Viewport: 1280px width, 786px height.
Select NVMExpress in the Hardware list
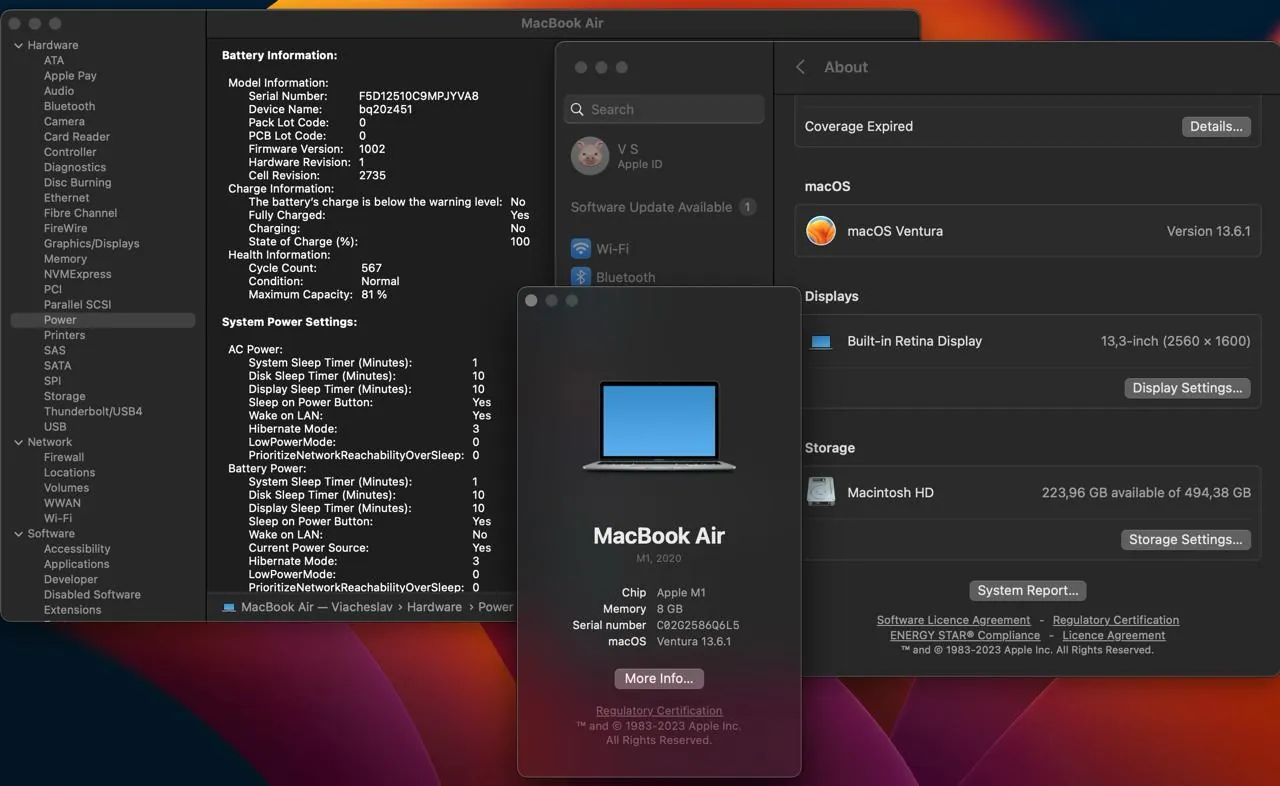[x=78, y=274]
